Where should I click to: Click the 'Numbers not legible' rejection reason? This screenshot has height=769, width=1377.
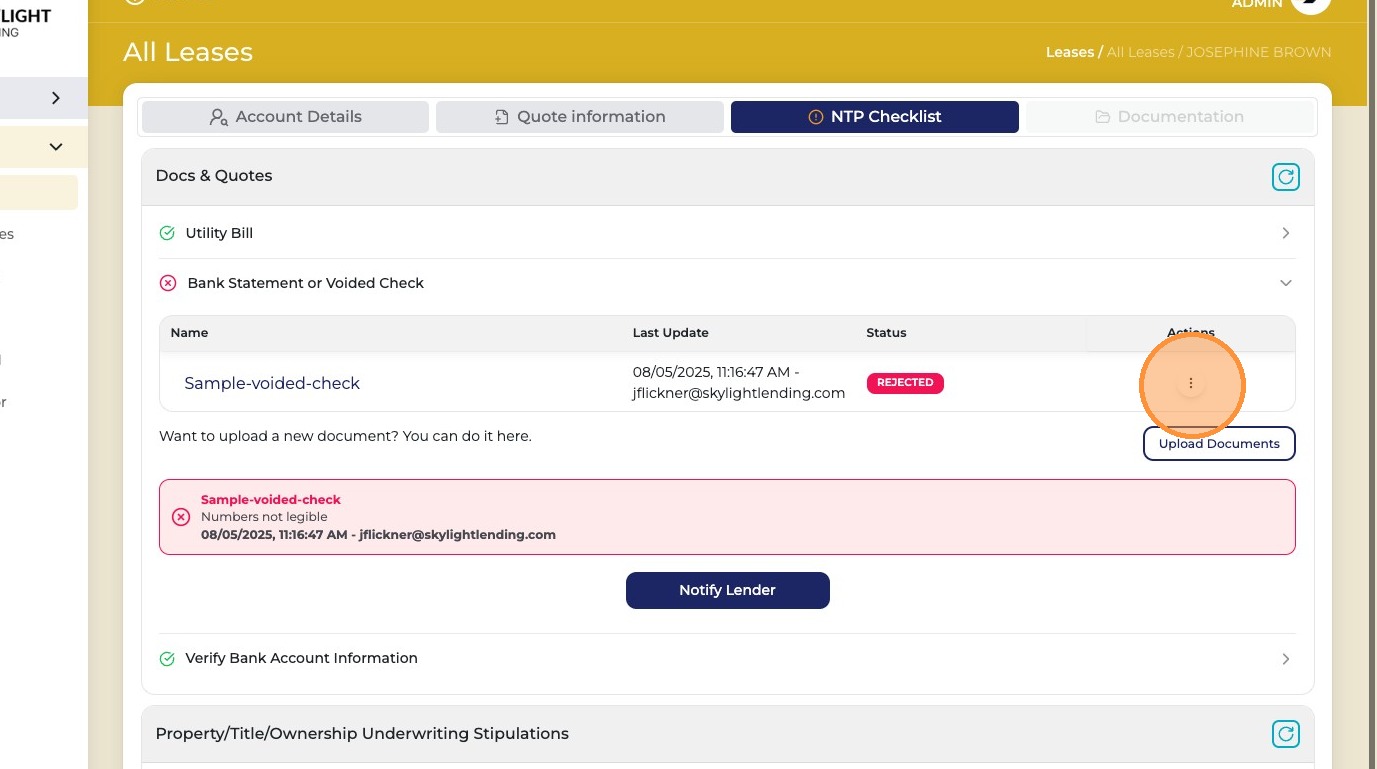click(x=264, y=517)
